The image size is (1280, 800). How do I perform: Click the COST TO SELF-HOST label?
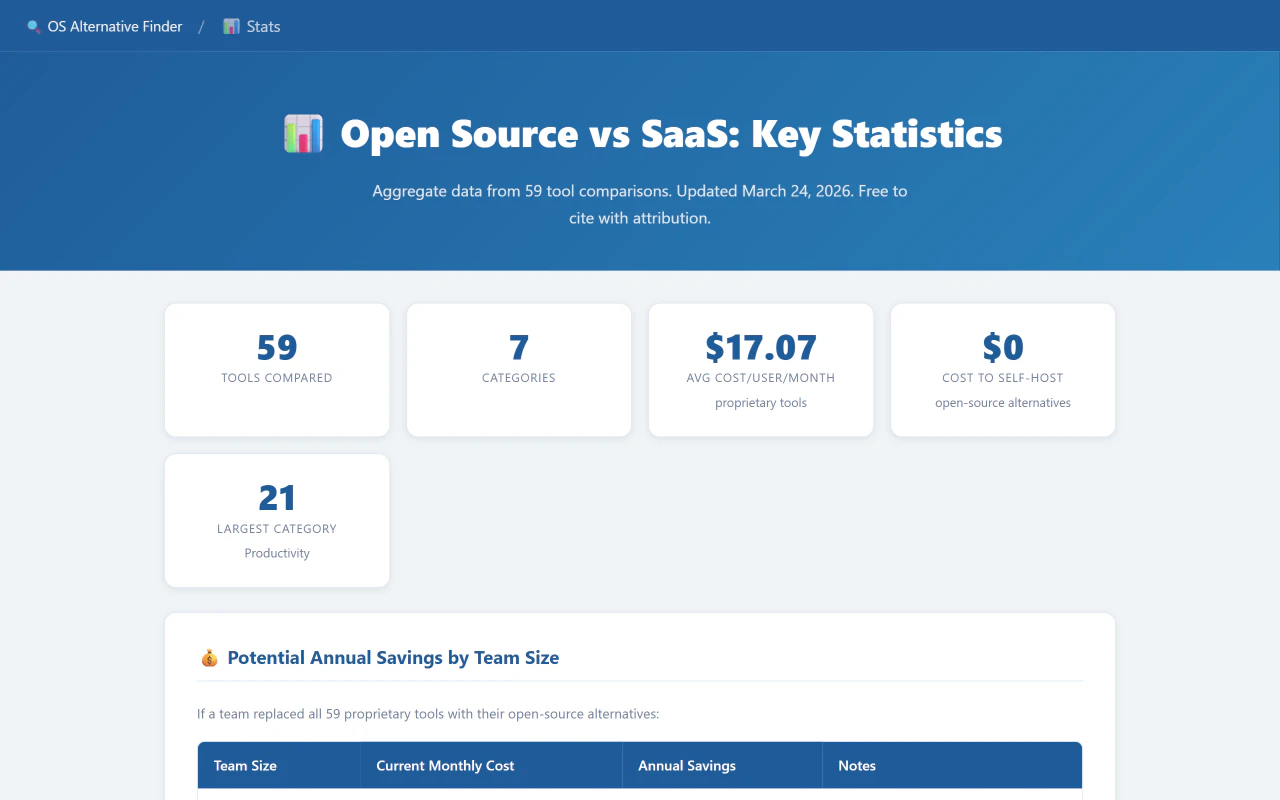pyautogui.click(x=1003, y=378)
